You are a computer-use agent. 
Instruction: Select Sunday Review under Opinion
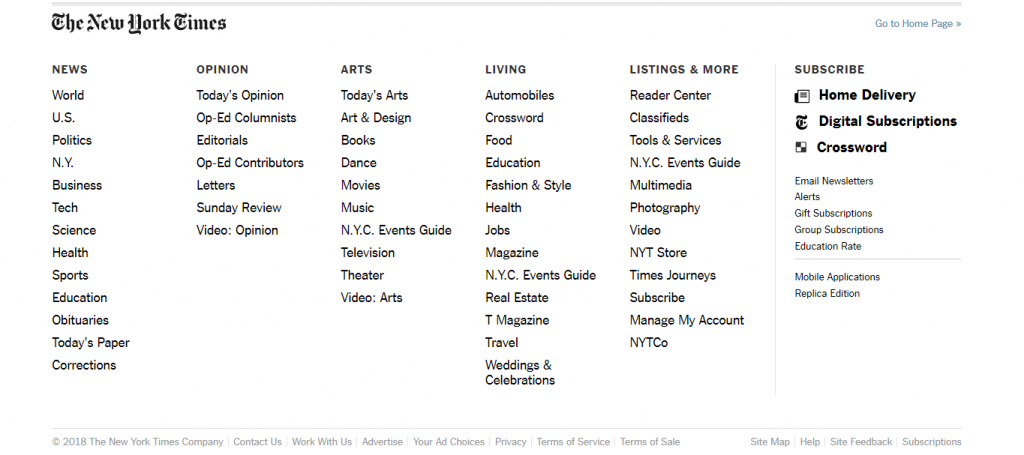coord(239,208)
